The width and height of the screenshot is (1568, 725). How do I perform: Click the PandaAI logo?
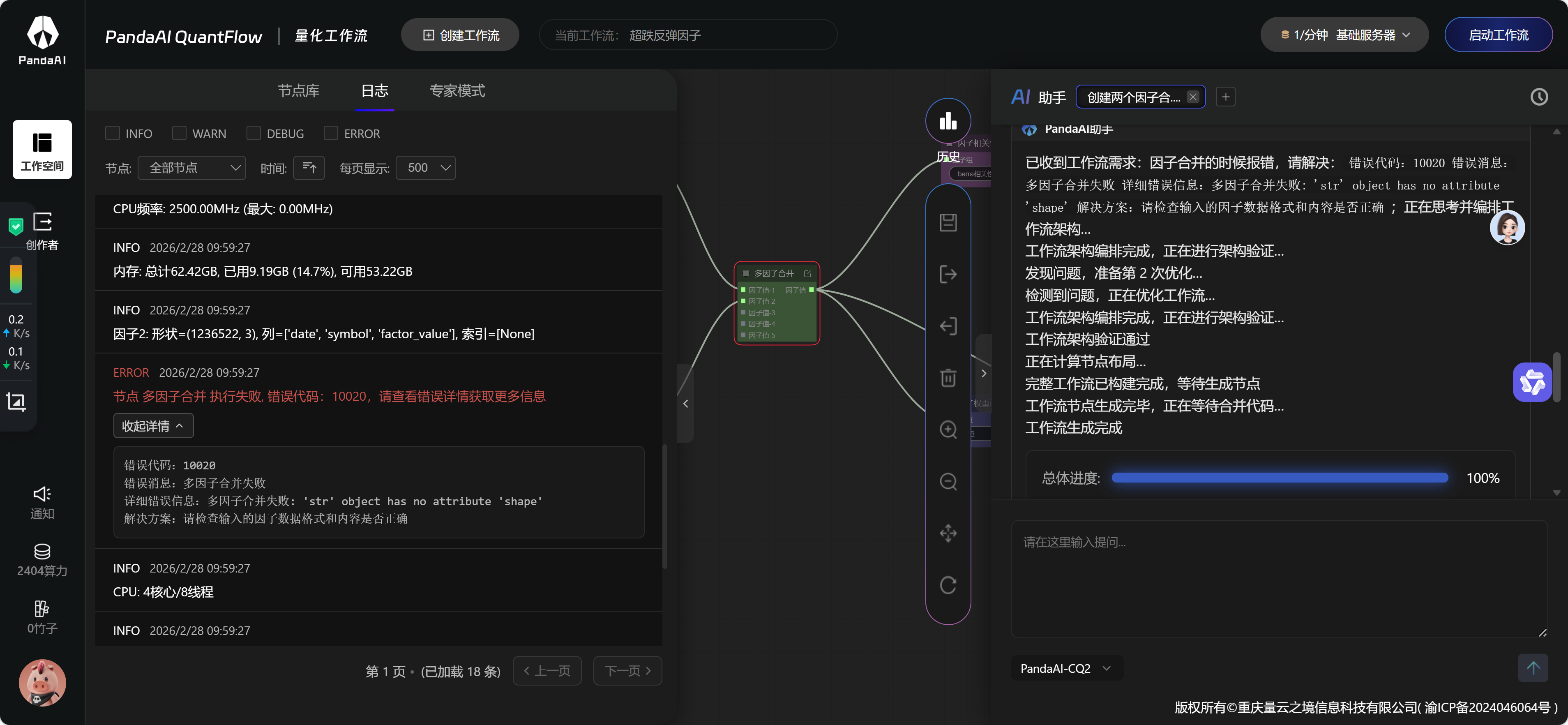tap(42, 40)
